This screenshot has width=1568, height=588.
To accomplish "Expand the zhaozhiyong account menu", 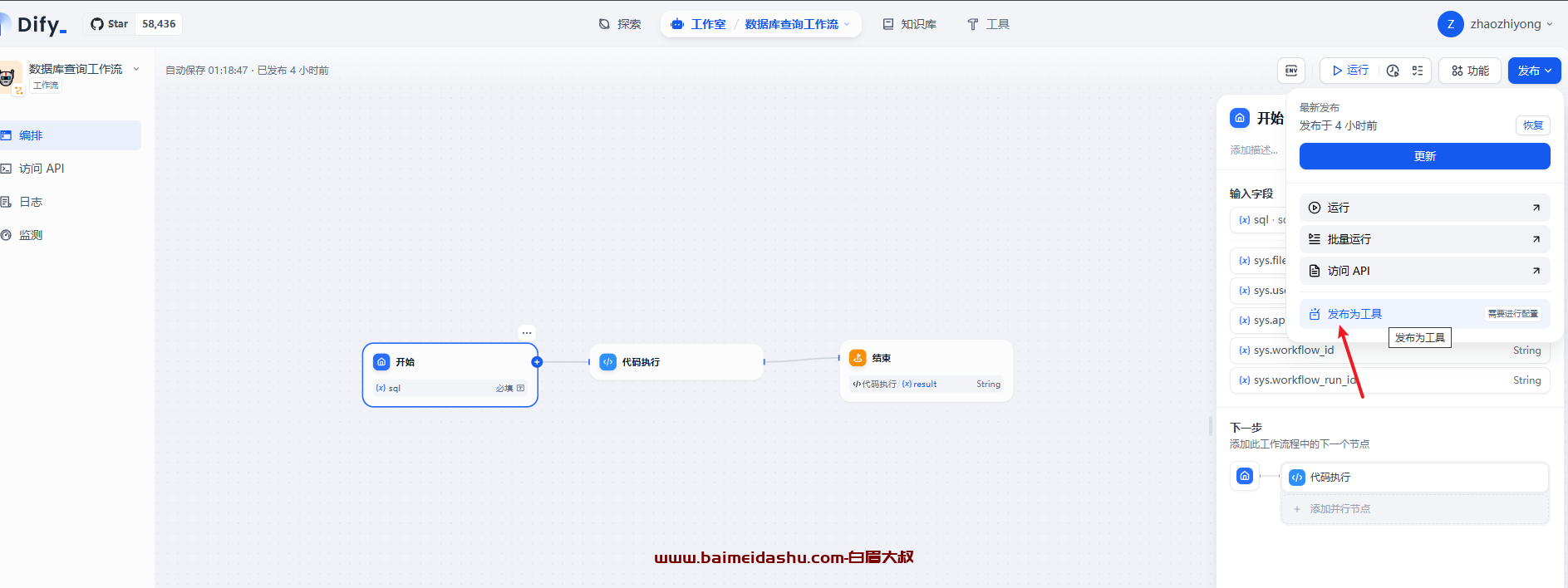I will pos(1511,24).
